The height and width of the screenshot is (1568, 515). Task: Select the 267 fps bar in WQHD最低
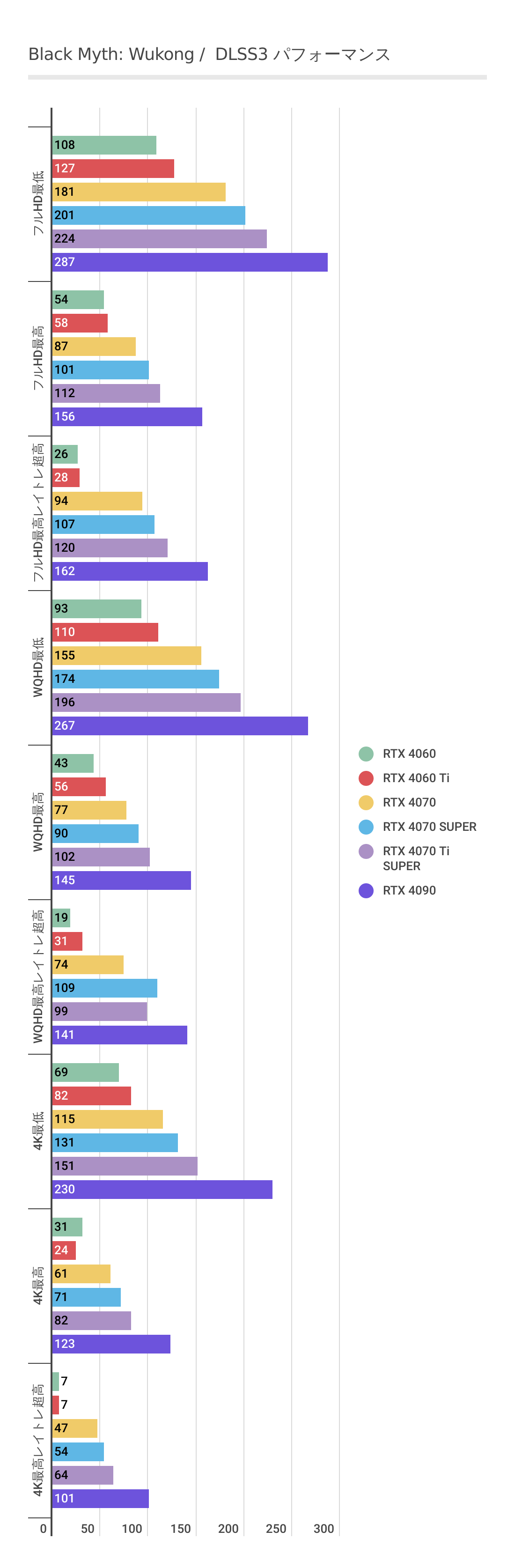click(x=180, y=725)
